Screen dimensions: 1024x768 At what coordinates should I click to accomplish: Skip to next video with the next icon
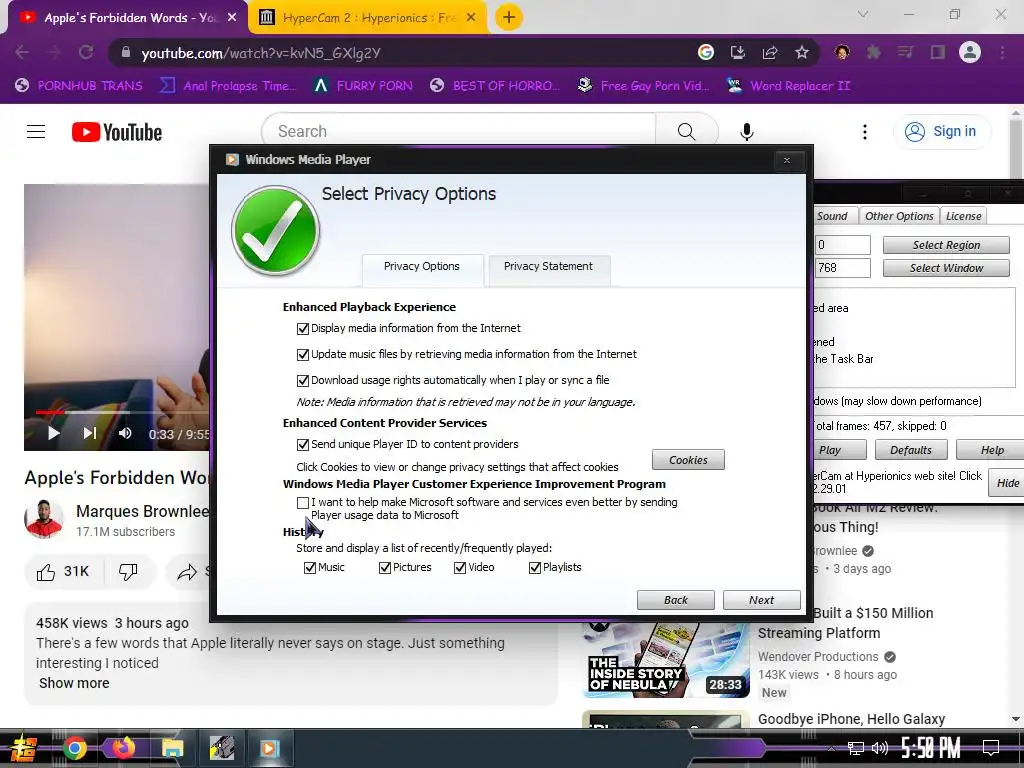click(x=89, y=434)
